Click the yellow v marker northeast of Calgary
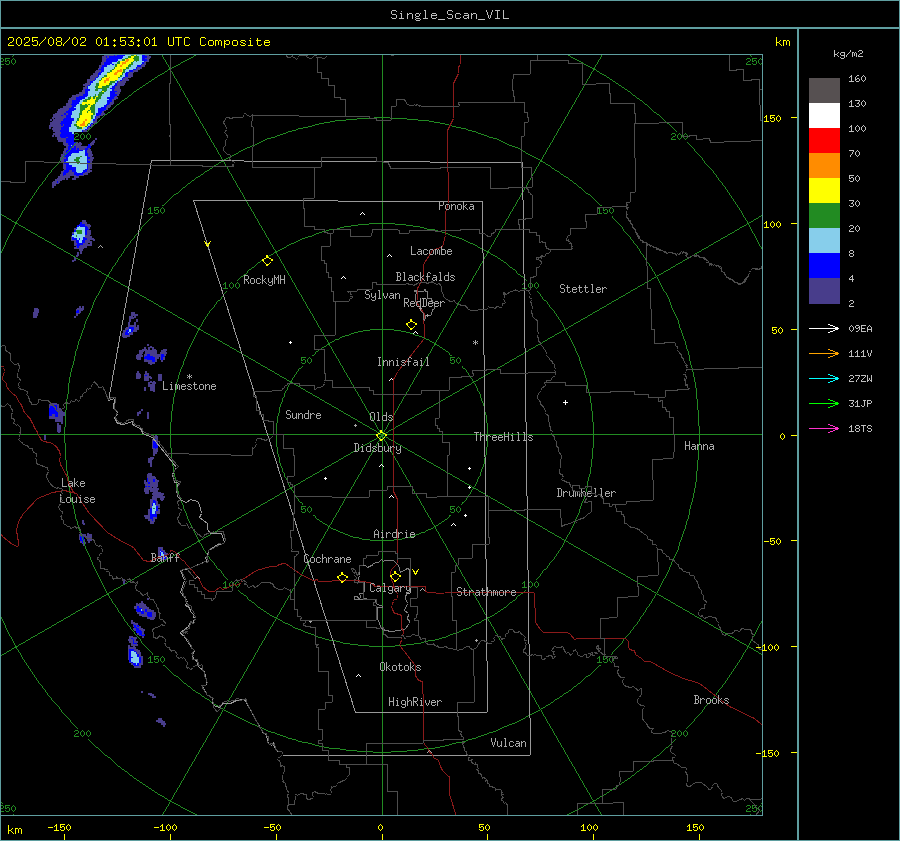900x841 pixels. point(416,572)
